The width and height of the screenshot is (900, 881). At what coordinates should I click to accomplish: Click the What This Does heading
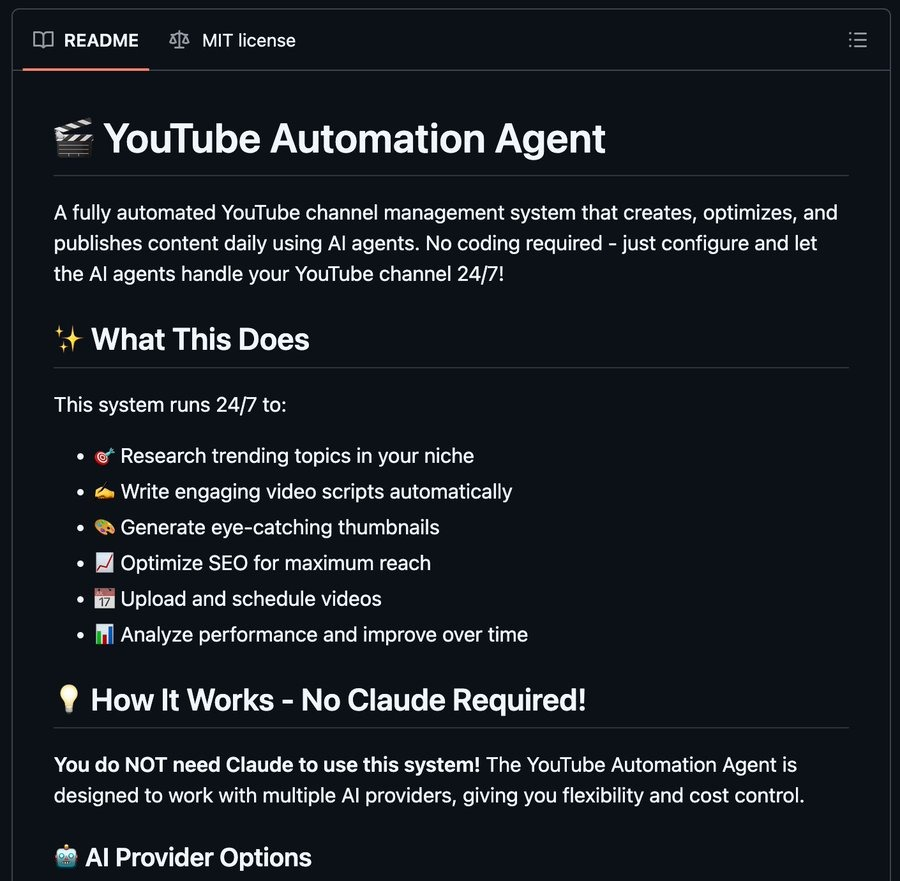200,339
